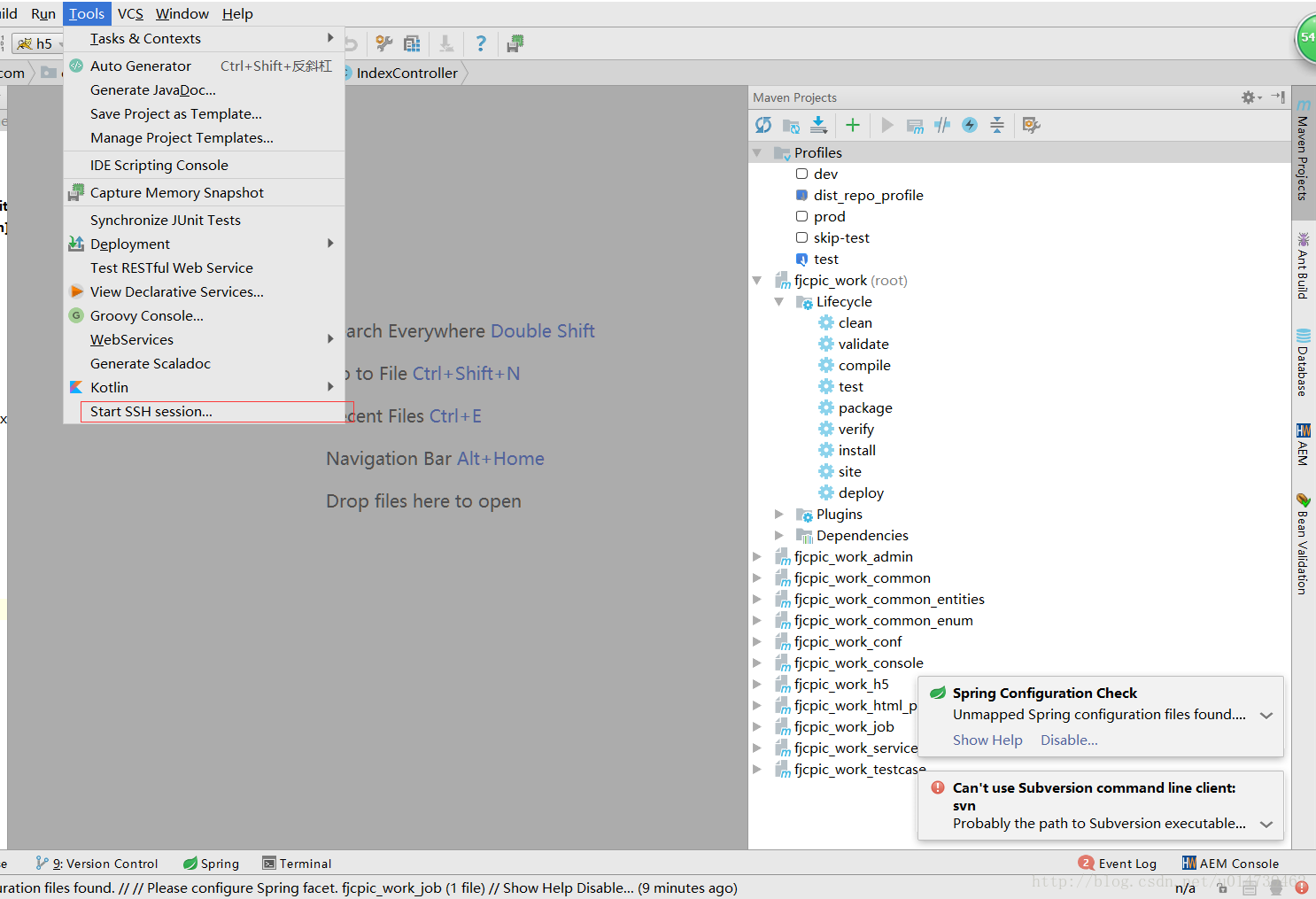The height and width of the screenshot is (899, 1316).
Task: Generate sources and update folders icon
Action: pyautogui.click(x=791, y=125)
